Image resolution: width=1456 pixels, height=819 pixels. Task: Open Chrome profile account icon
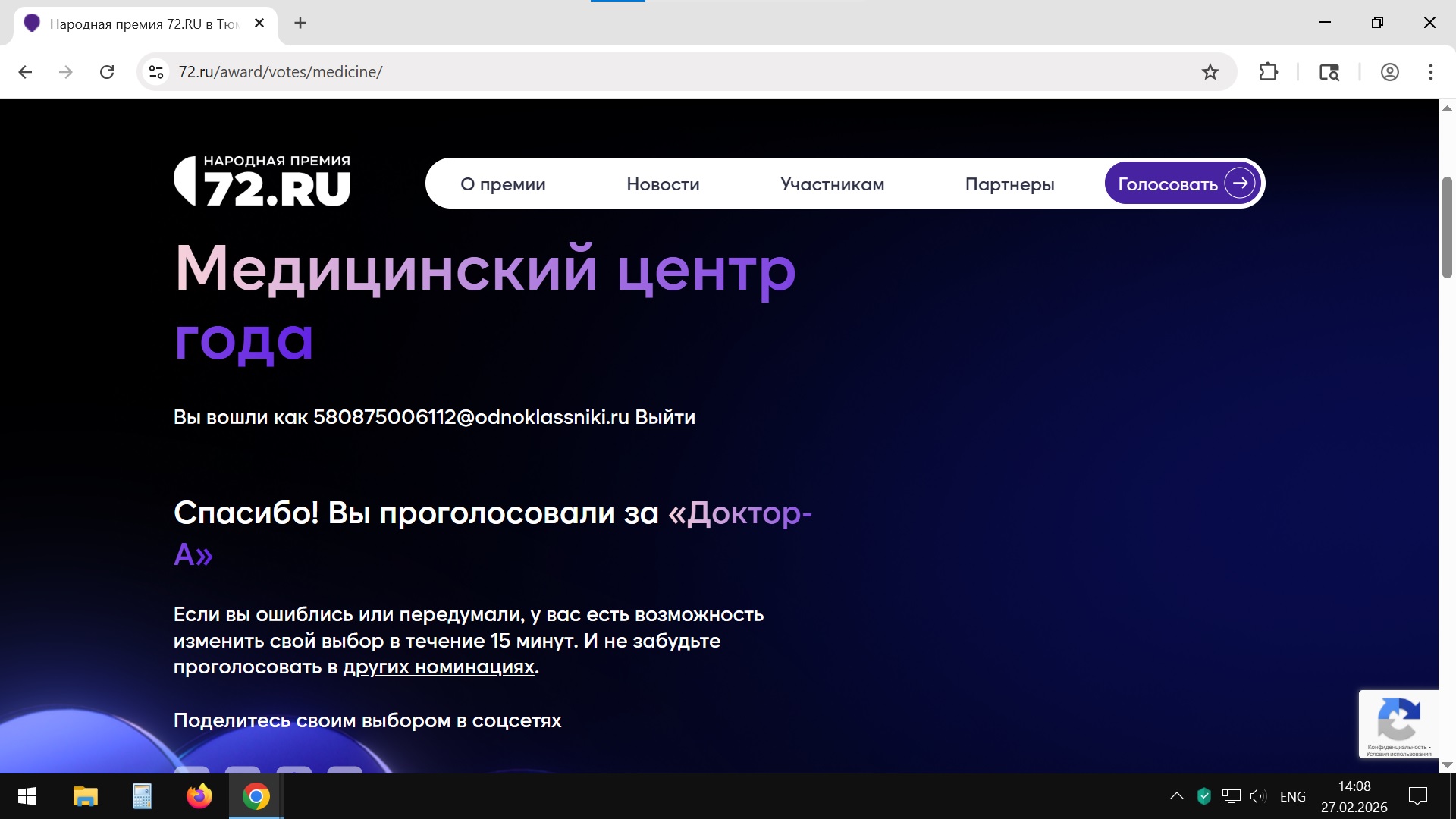tap(1389, 72)
